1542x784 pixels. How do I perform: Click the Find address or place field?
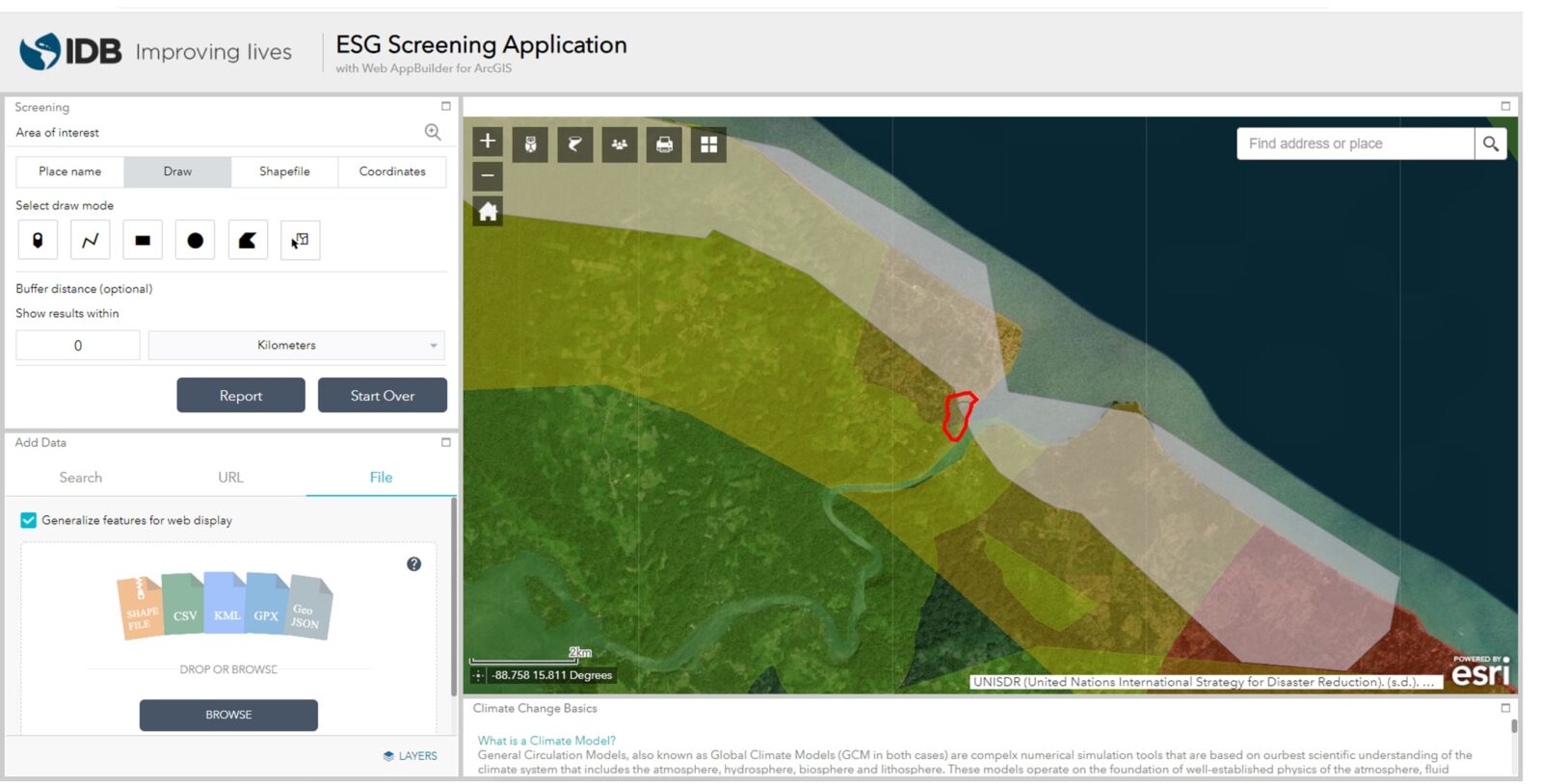(x=1354, y=144)
